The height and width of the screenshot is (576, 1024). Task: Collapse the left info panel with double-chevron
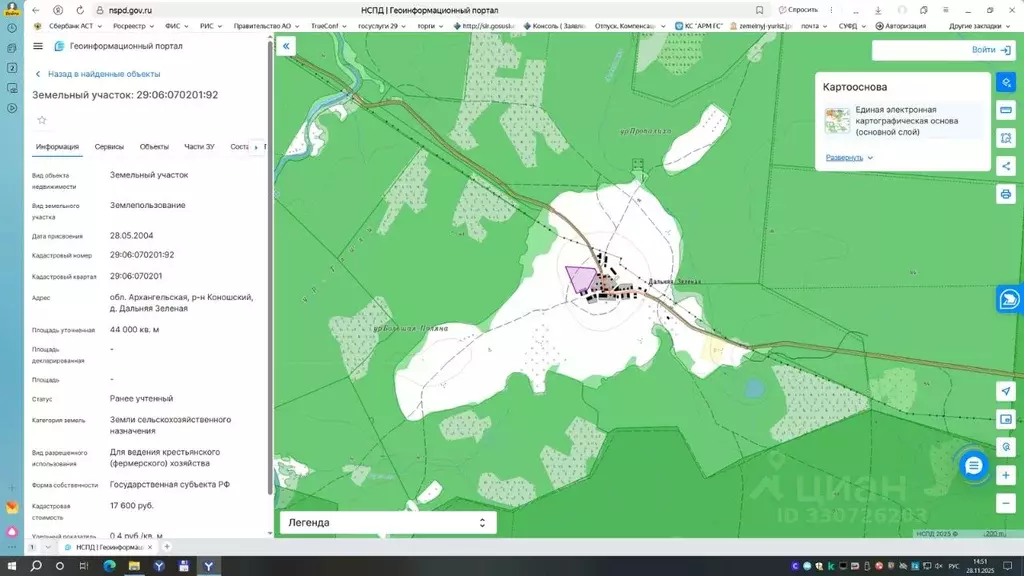286,46
